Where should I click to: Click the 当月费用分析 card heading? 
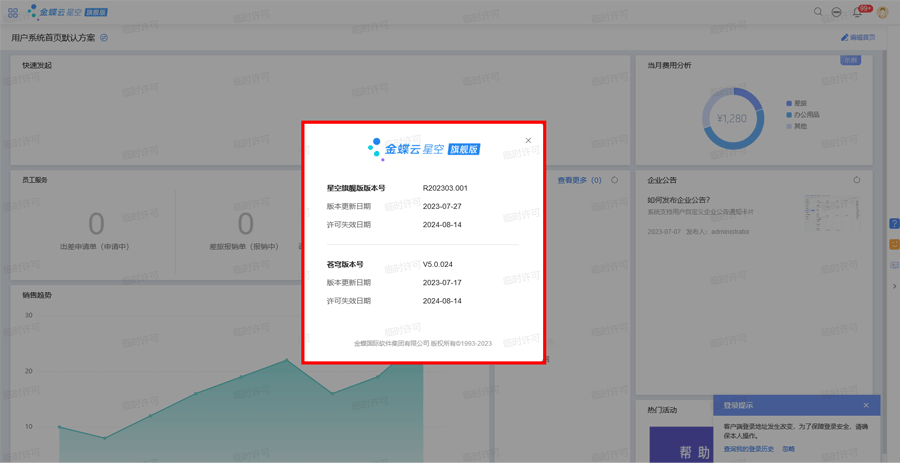[669, 65]
